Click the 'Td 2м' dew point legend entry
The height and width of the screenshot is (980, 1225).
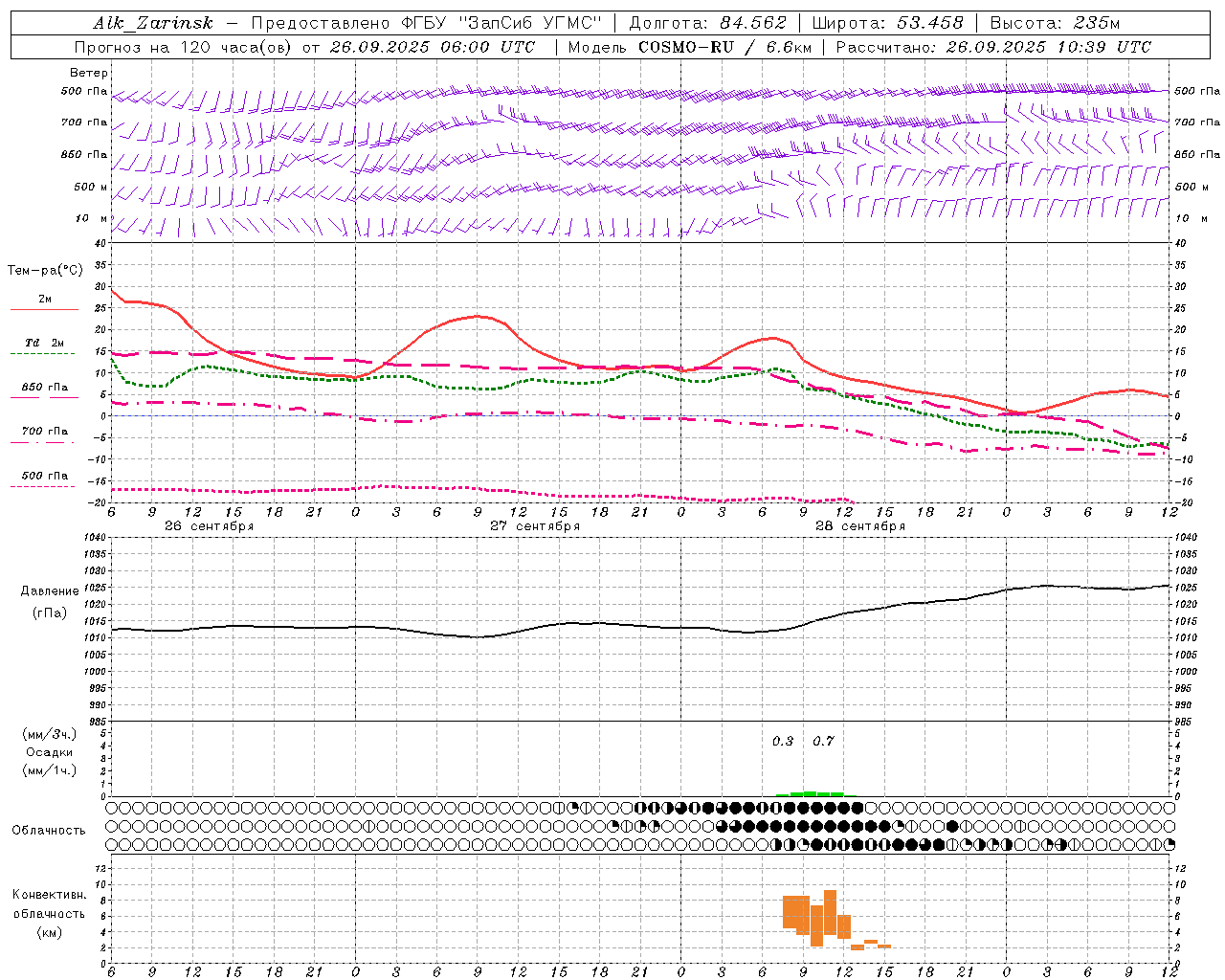44,343
